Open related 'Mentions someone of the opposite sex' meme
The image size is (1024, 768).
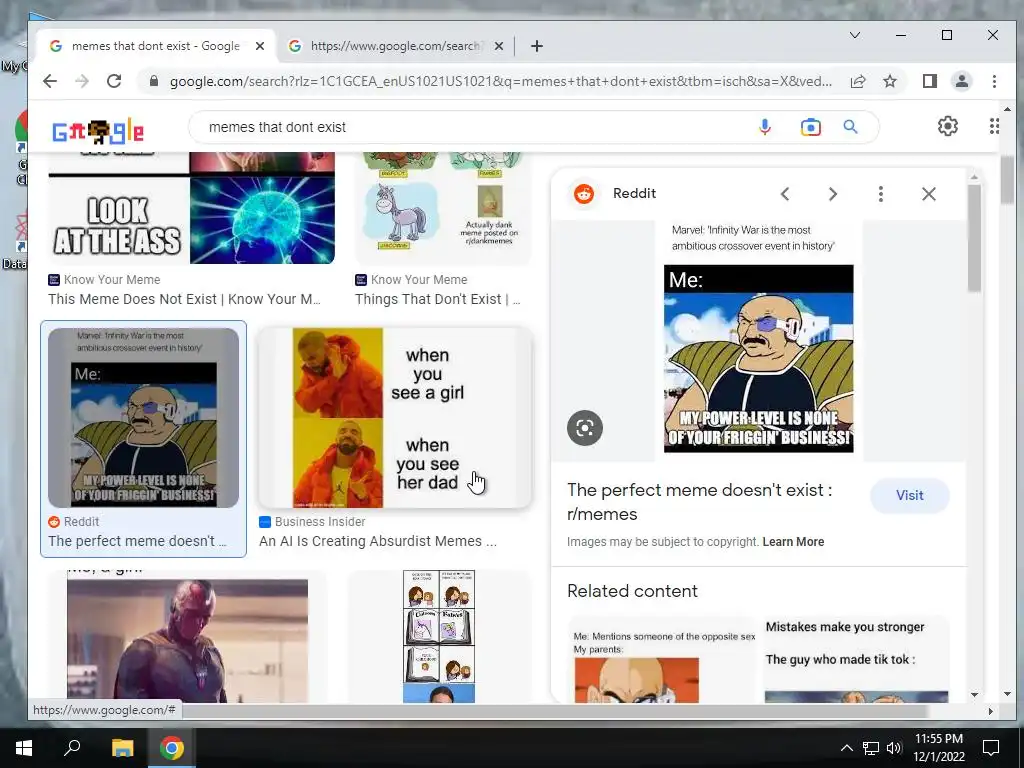click(x=662, y=660)
